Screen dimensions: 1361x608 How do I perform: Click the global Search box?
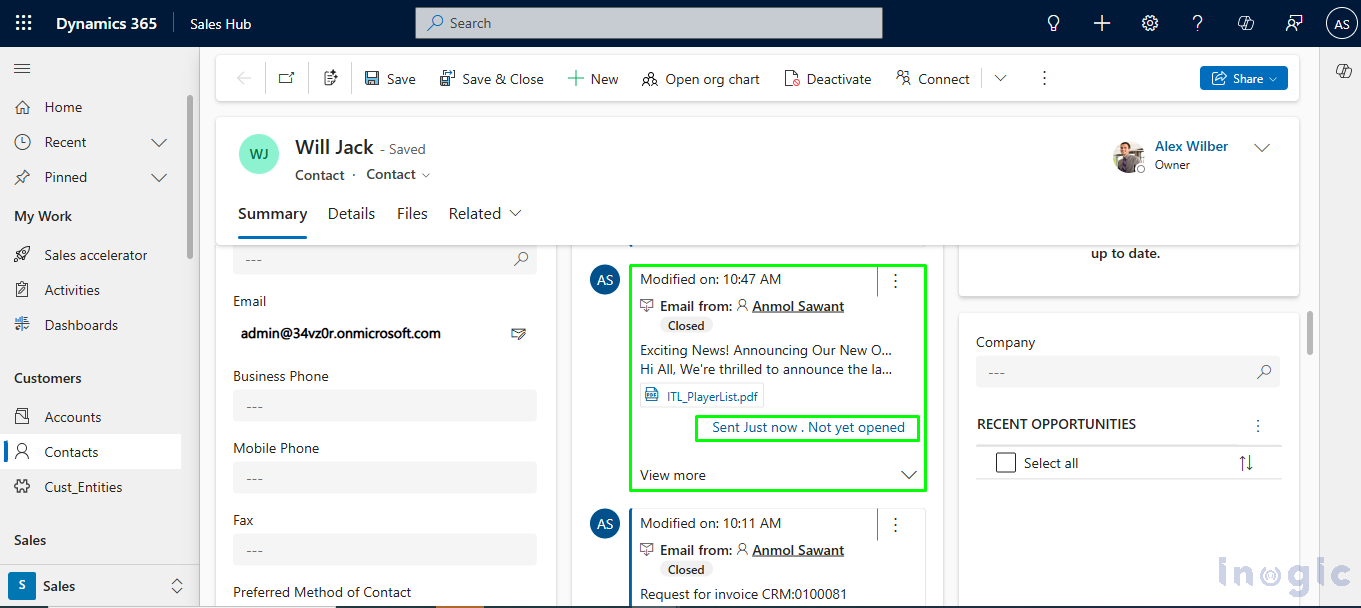649,23
